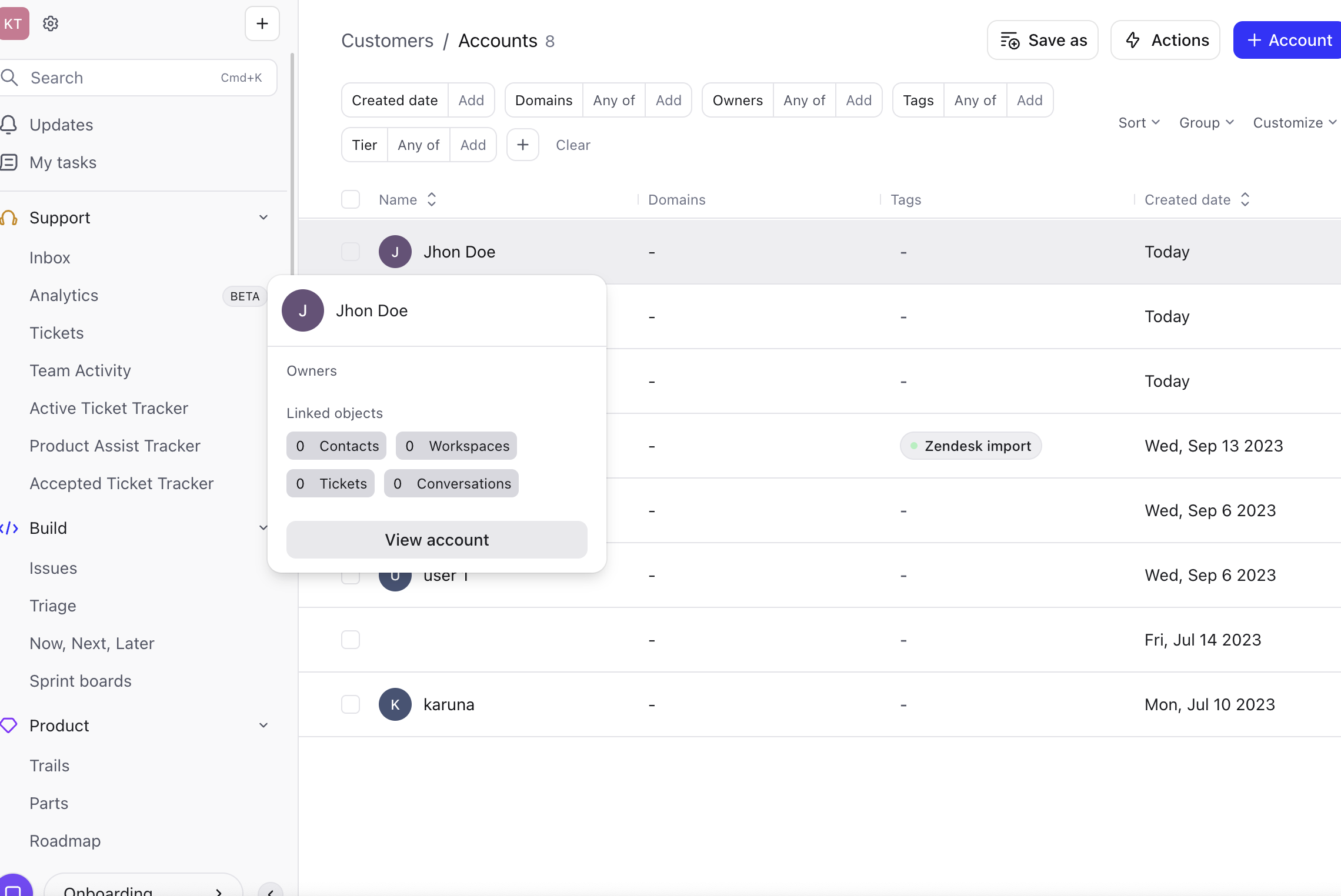1341x896 pixels.
Task: Clear all active filters
Action: (x=572, y=145)
